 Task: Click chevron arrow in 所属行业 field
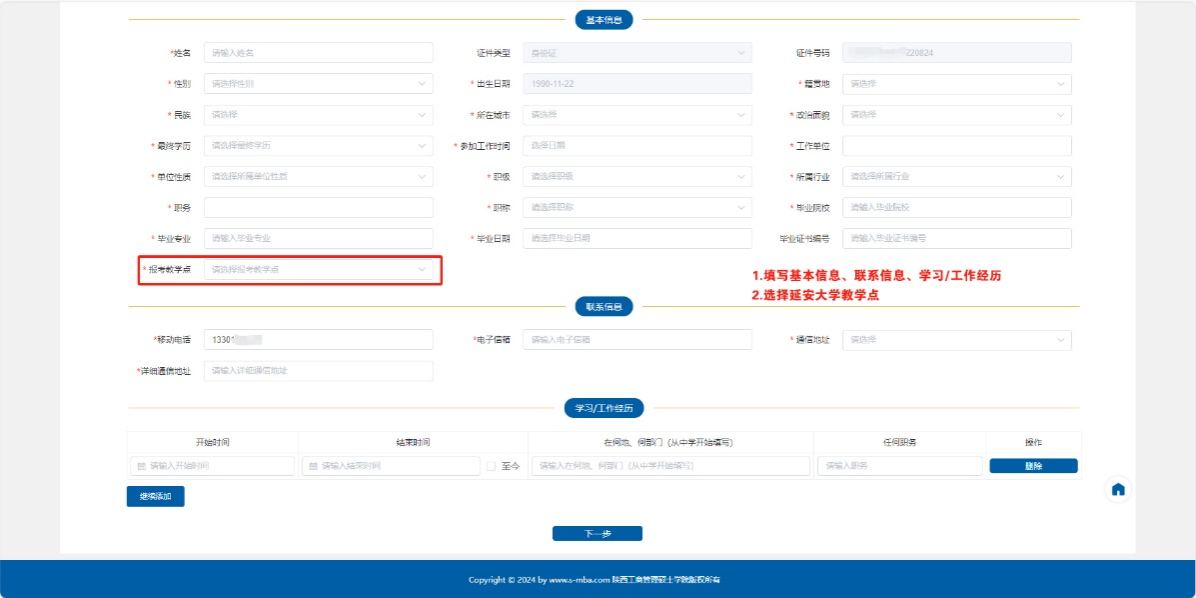[x=1060, y=177]
